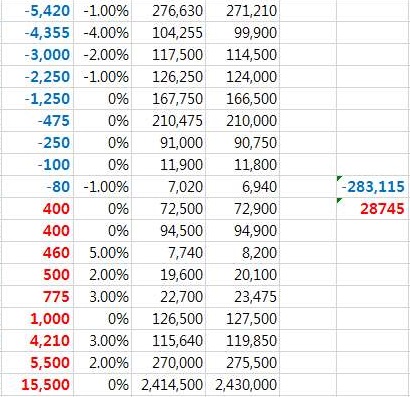
Task: Click 0% in the 2,414,500 row
Action: pos(102,385)
